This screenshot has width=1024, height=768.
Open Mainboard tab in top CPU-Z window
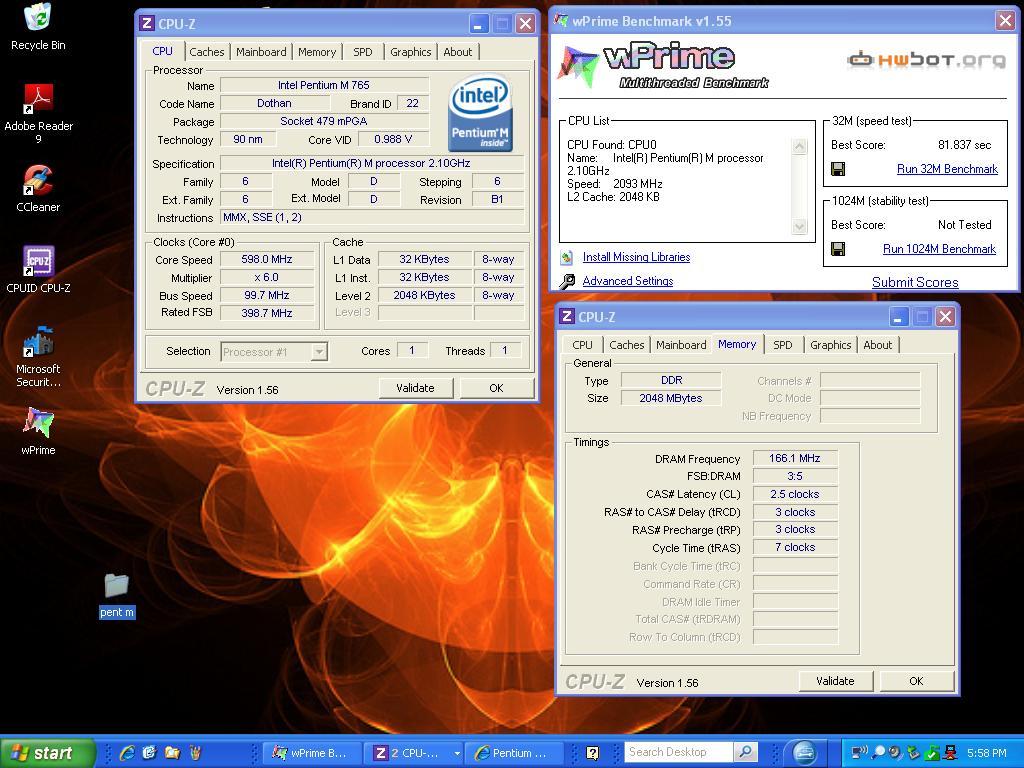261,52
